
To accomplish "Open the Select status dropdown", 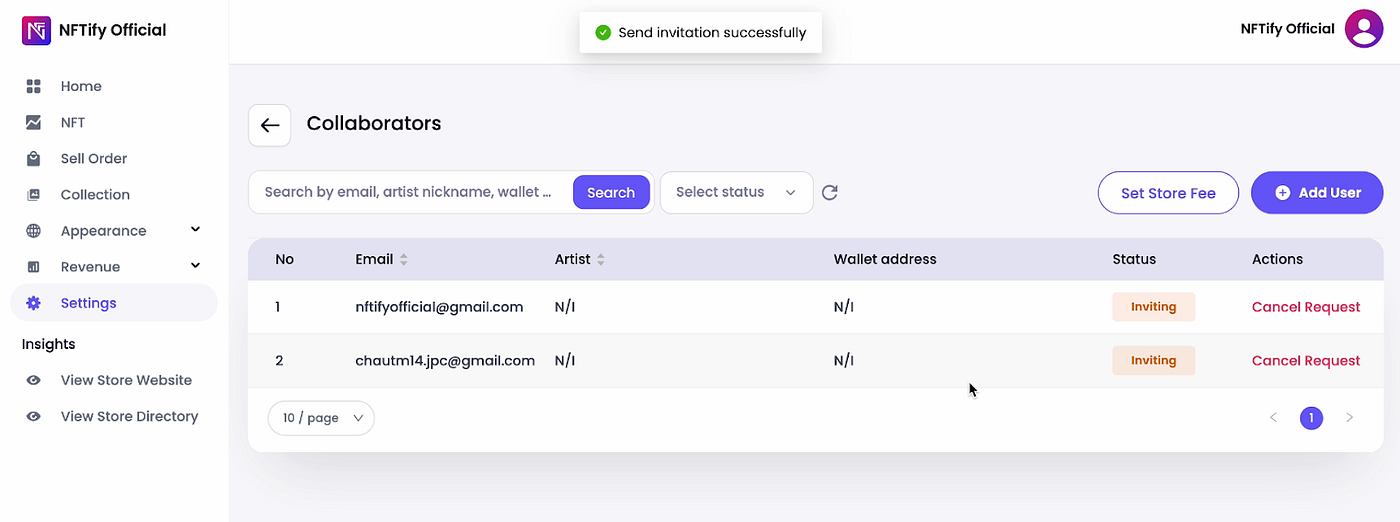I will 736,192.
